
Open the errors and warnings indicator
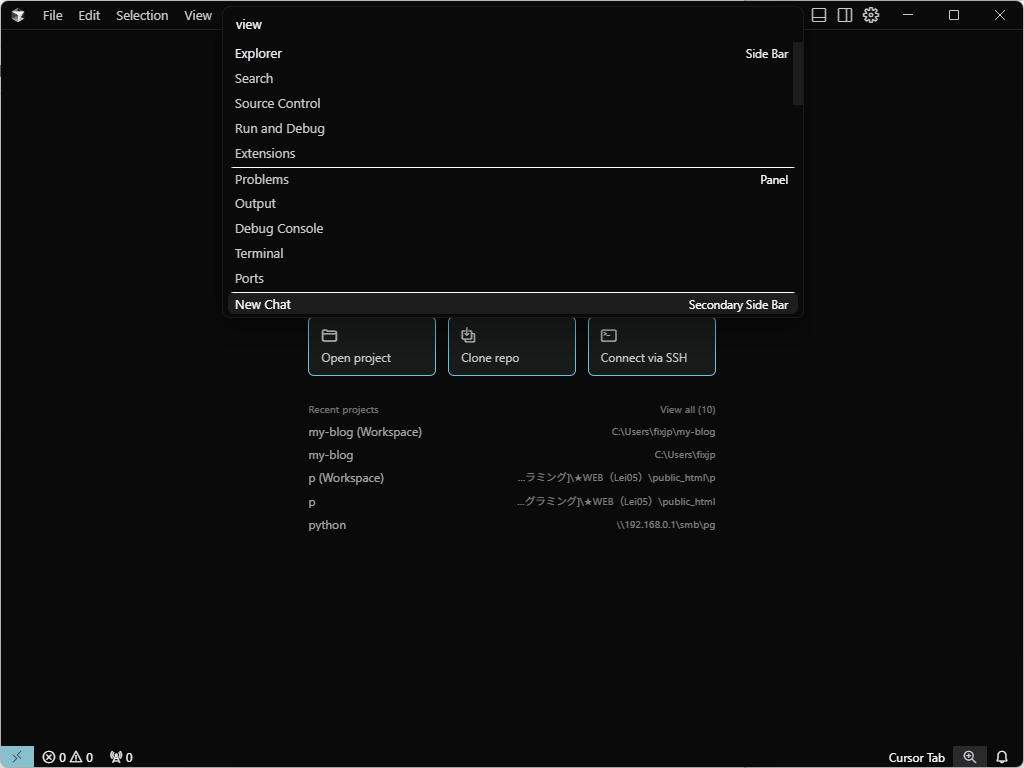(x=67, y=757)
